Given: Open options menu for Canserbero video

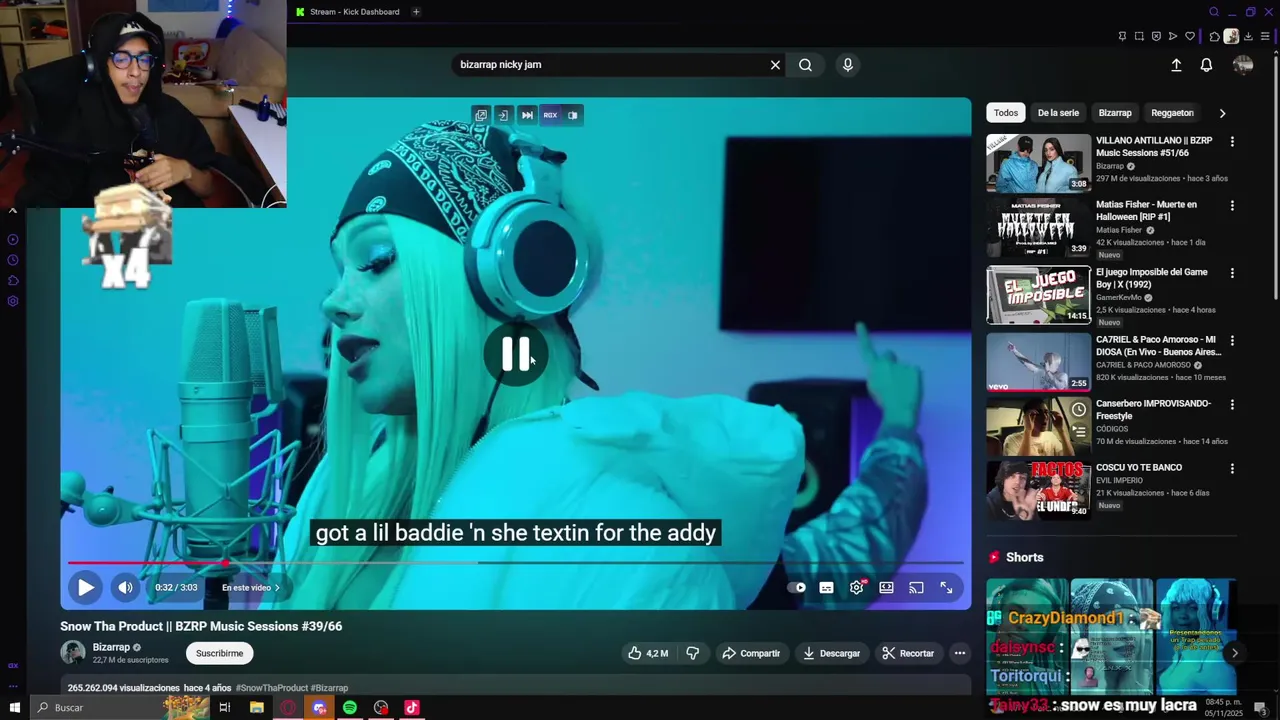Looking at the screenshot, I should pyautogui.click(x=1232, y=405).
